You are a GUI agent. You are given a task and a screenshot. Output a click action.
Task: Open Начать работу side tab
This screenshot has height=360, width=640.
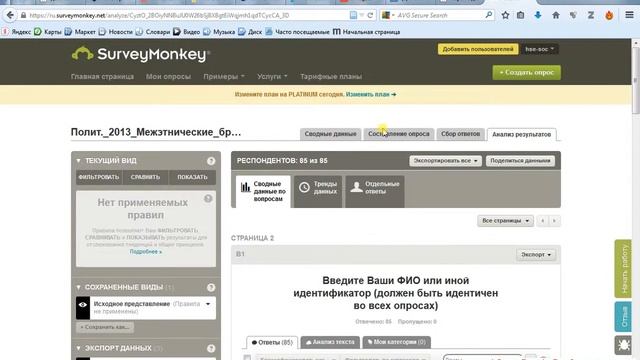click(623, 269)
